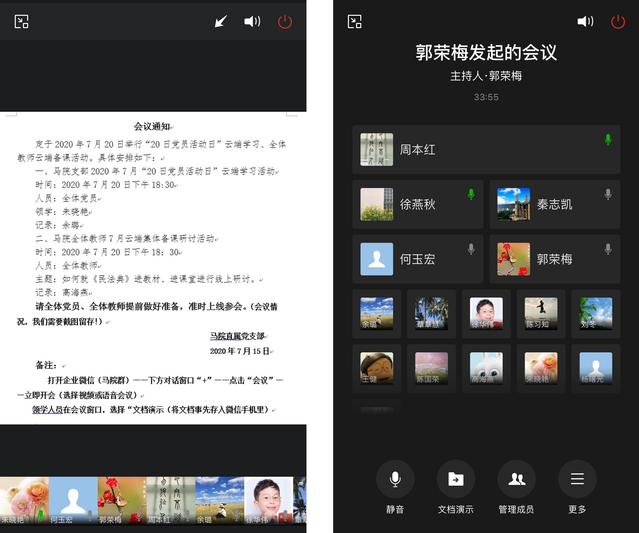Click the underlined 马院直属党支部 text
The width and height of the screenshot is (639, 533).
(240, 336)
